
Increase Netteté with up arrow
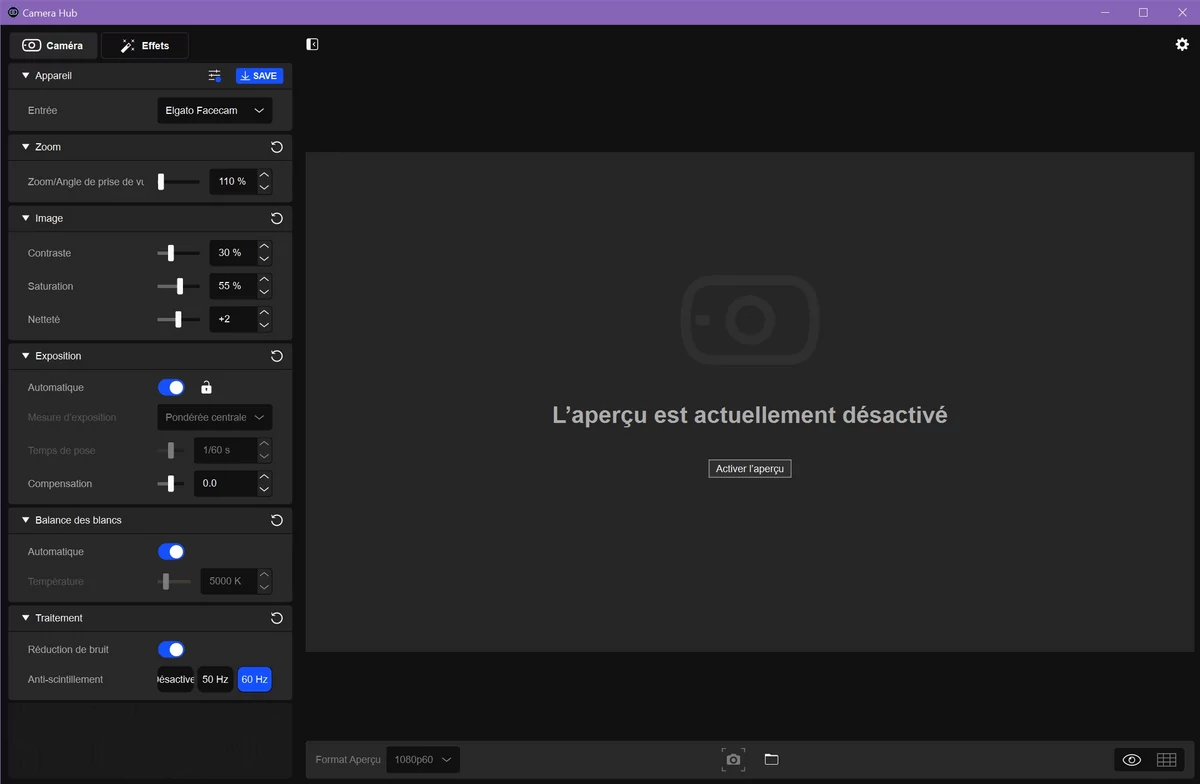264,312
